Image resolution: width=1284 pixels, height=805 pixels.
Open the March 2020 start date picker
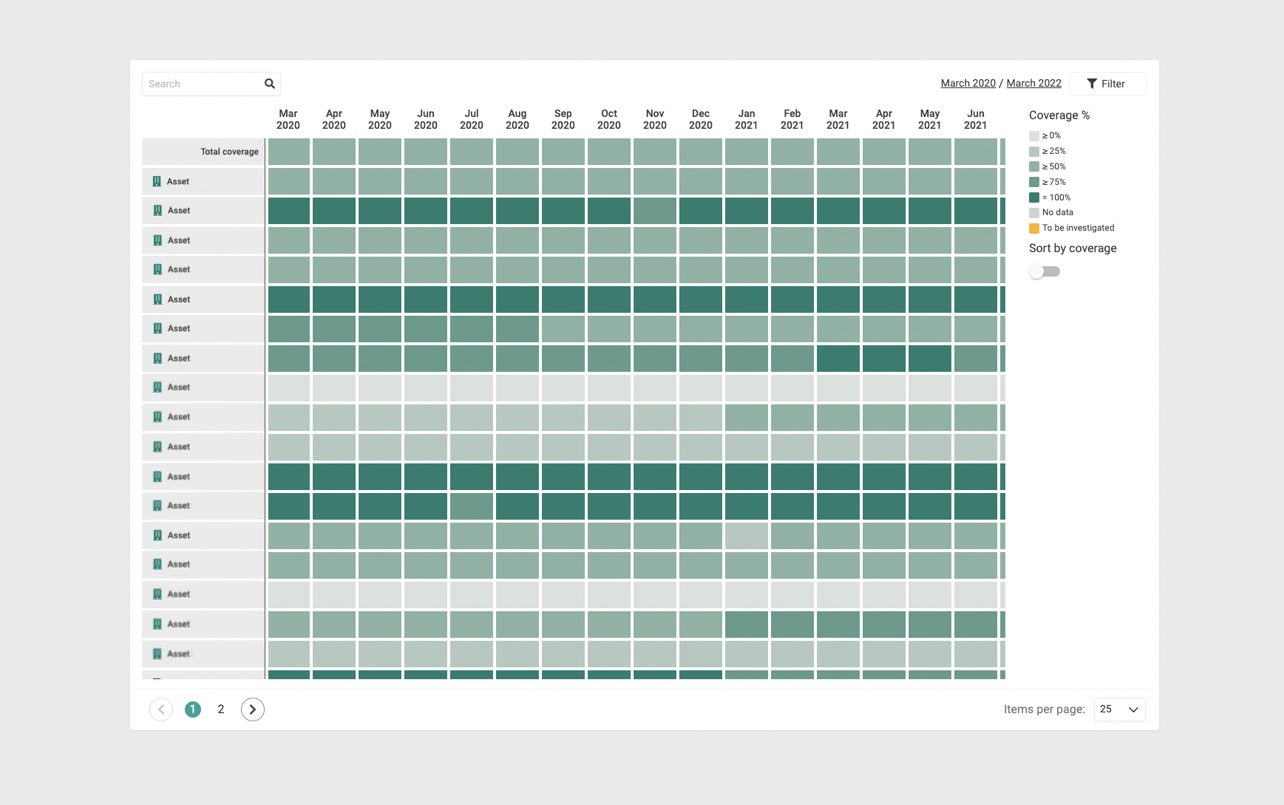tap(967, 84)
